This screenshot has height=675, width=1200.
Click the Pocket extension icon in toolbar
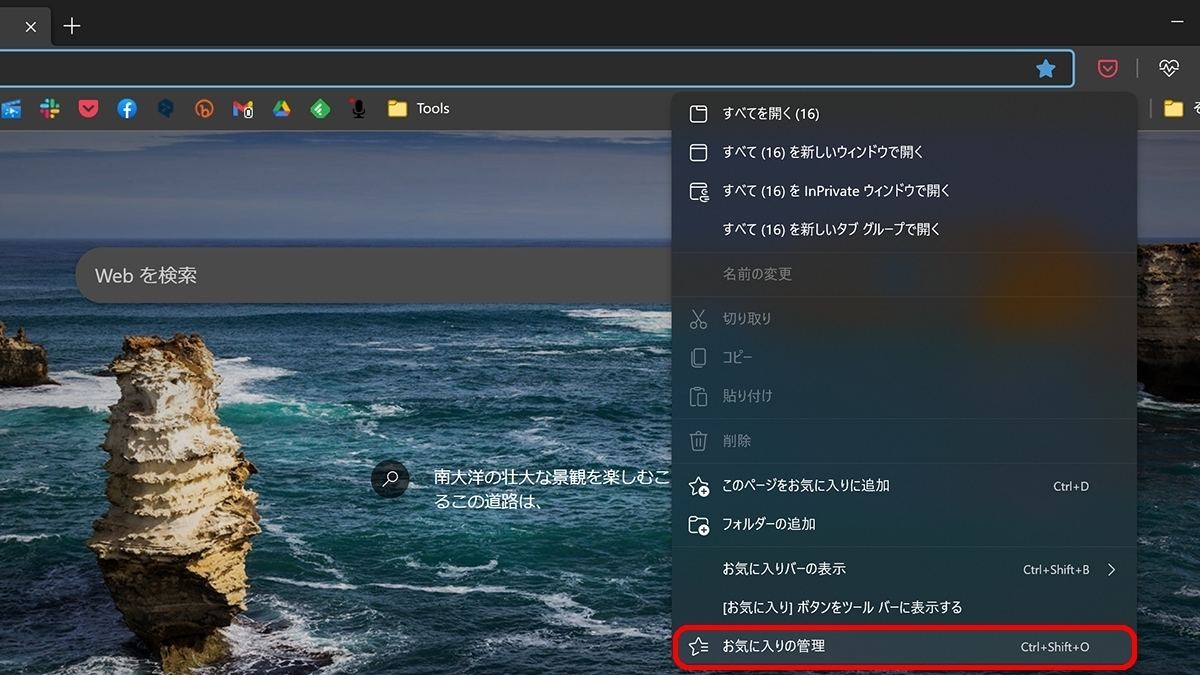click(x=1107, y=69)
